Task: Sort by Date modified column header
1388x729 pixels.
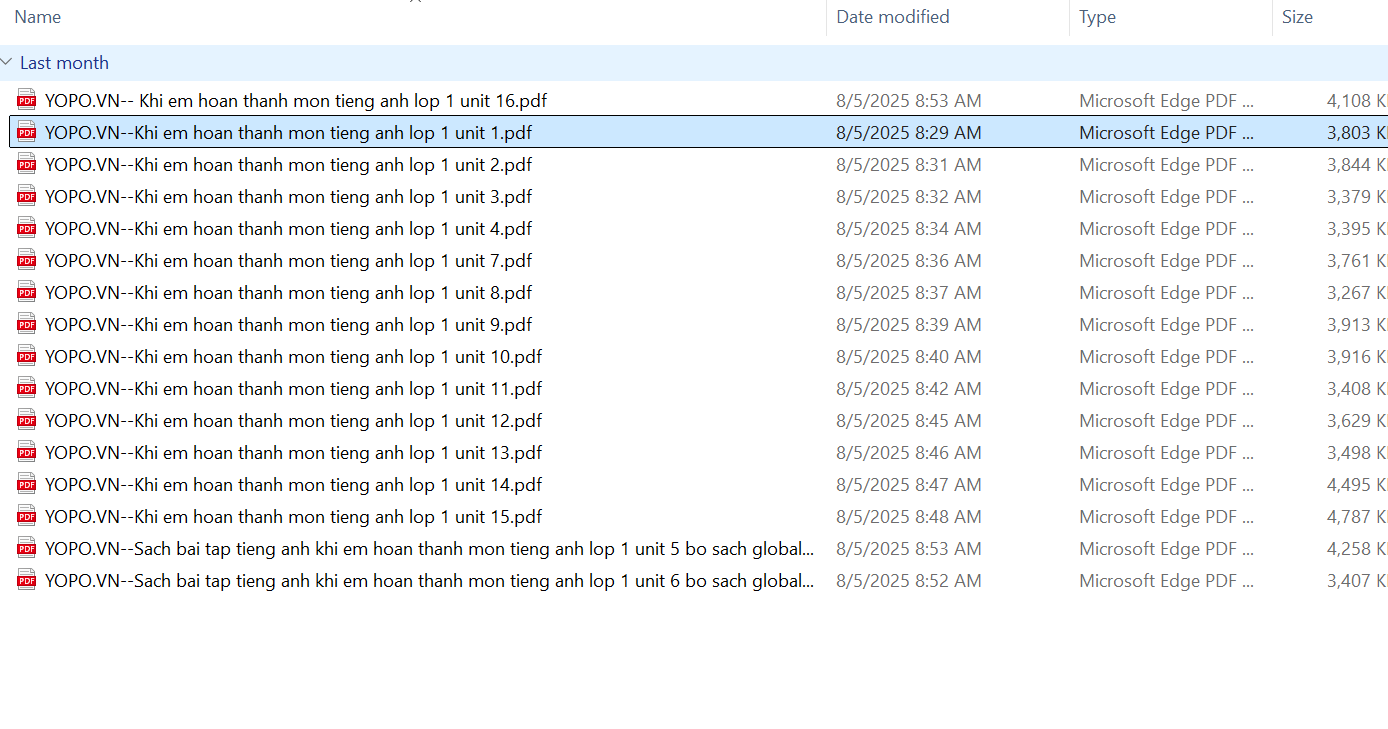Action: pyautogui.click(x=892, y=17)
